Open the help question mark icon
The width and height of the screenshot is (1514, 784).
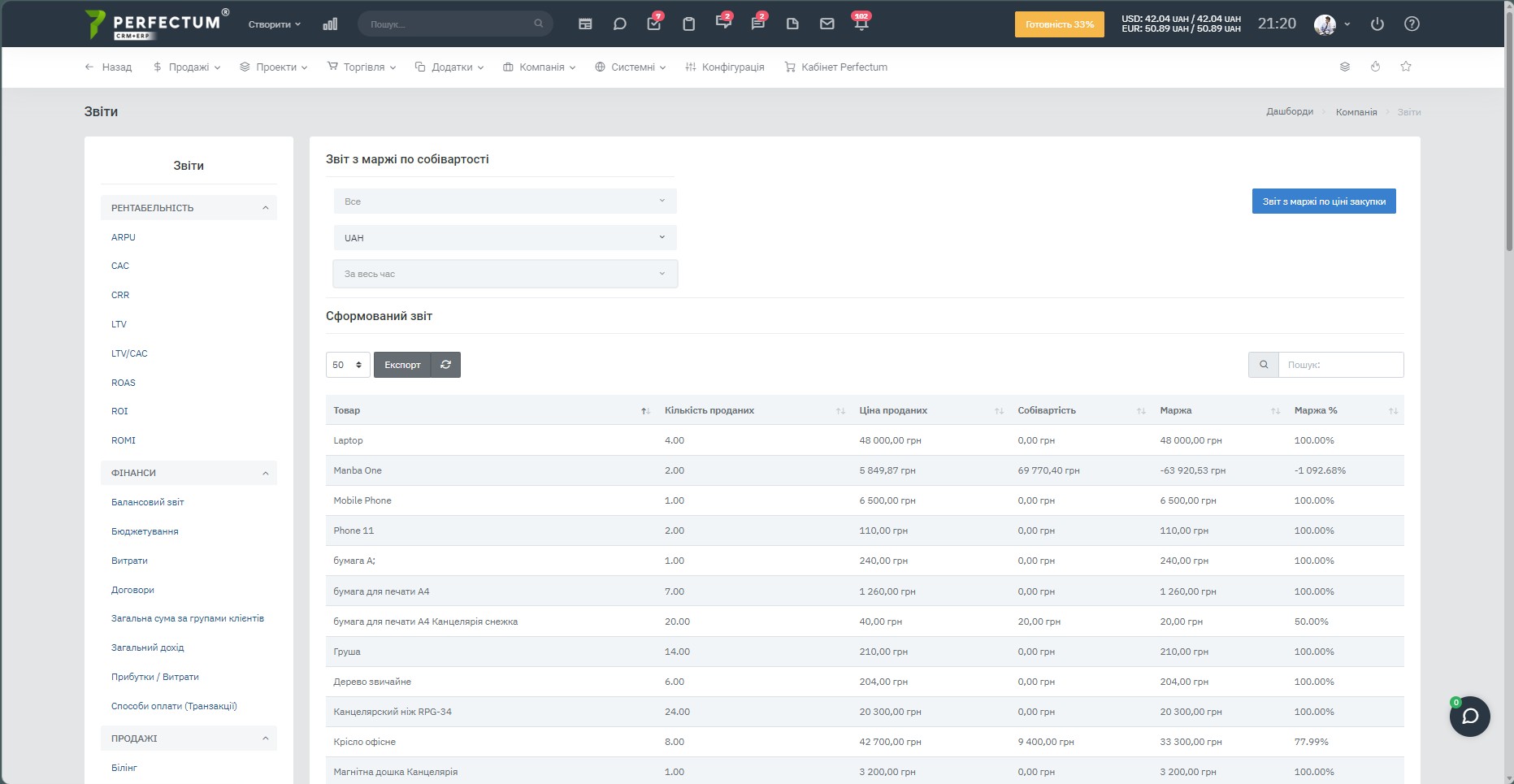click(1412, 24)
